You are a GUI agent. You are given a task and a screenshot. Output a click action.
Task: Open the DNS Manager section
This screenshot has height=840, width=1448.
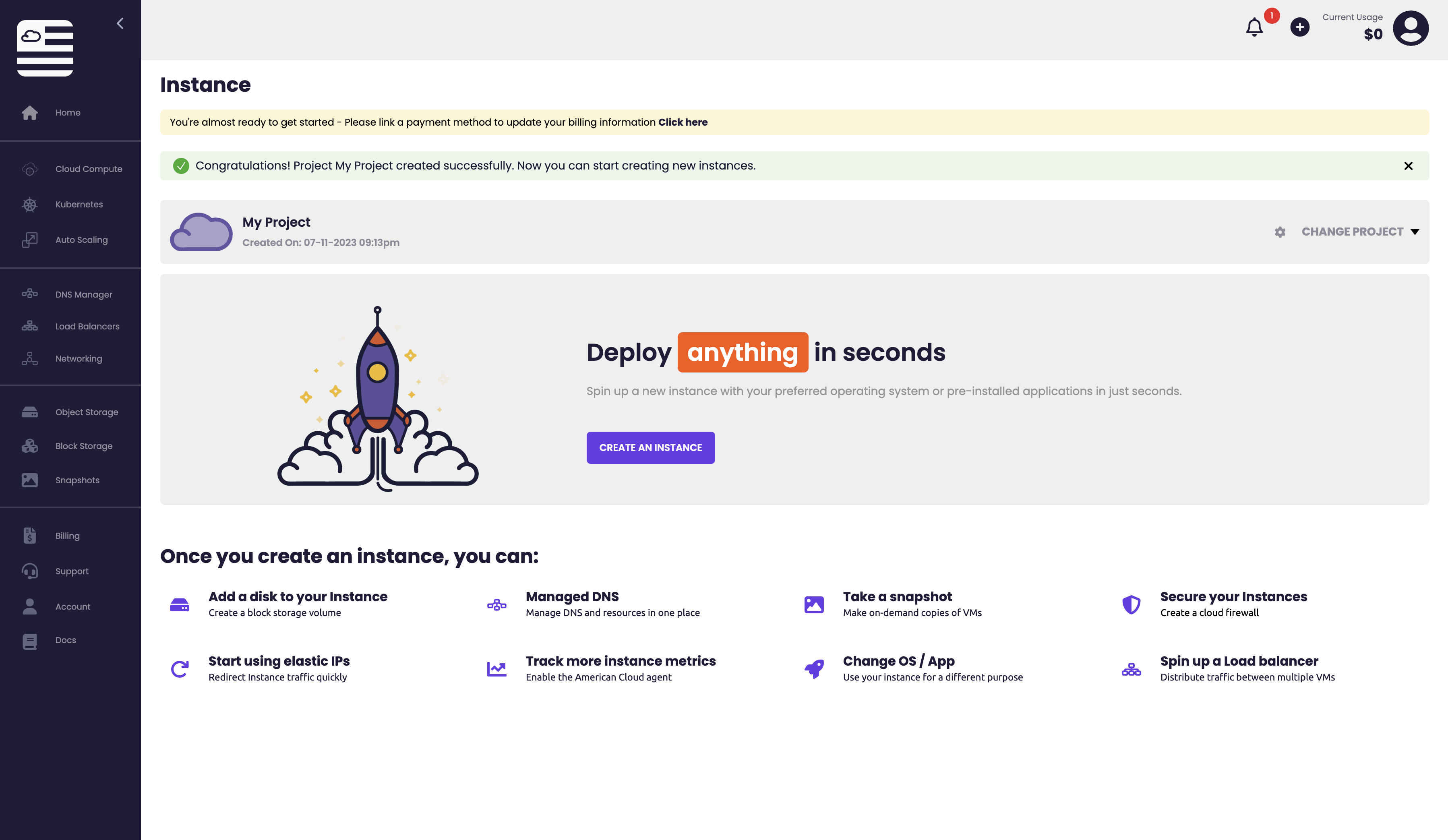click(84, 294)
